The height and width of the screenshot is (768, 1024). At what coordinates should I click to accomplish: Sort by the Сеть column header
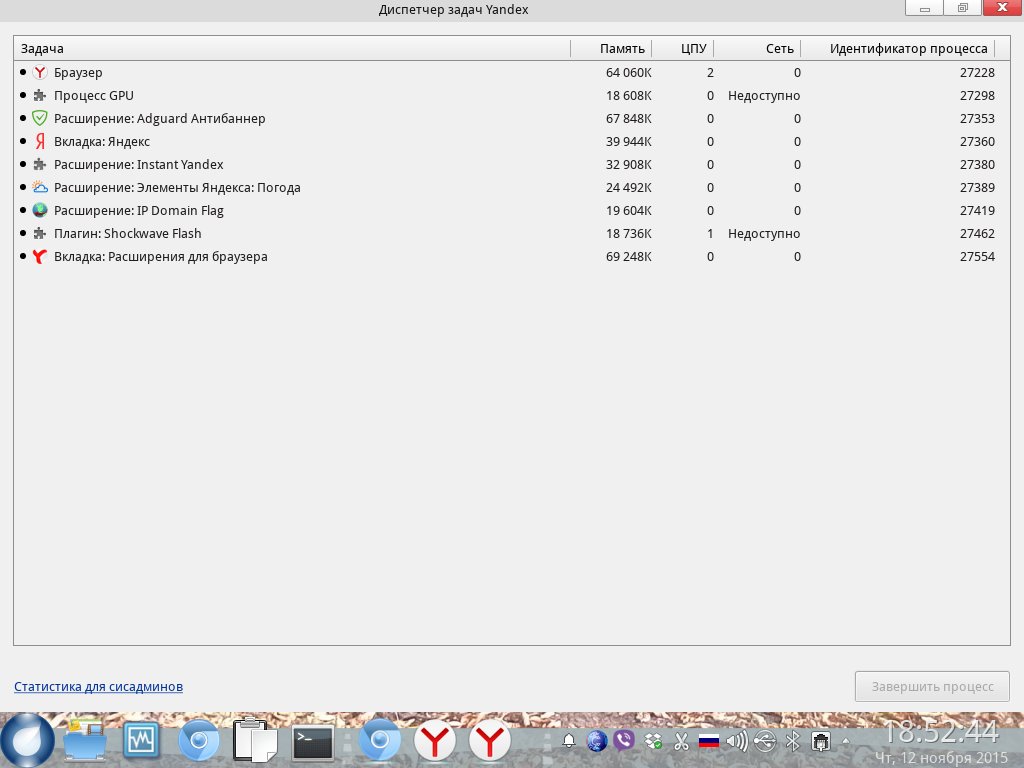pos(758,48)
